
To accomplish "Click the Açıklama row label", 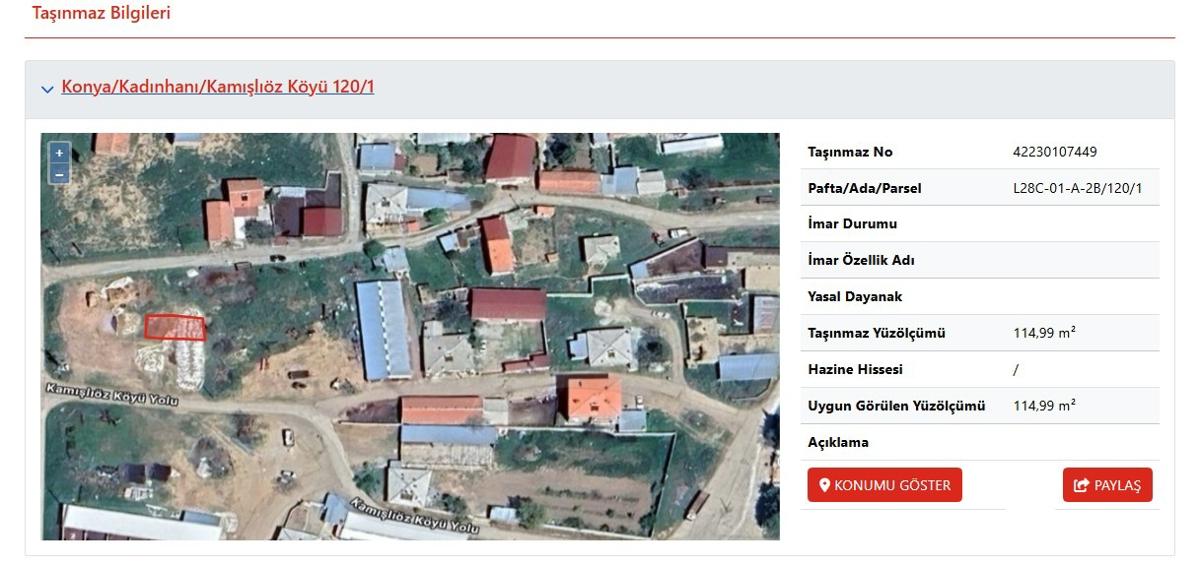I will click(x=838, y=442).
